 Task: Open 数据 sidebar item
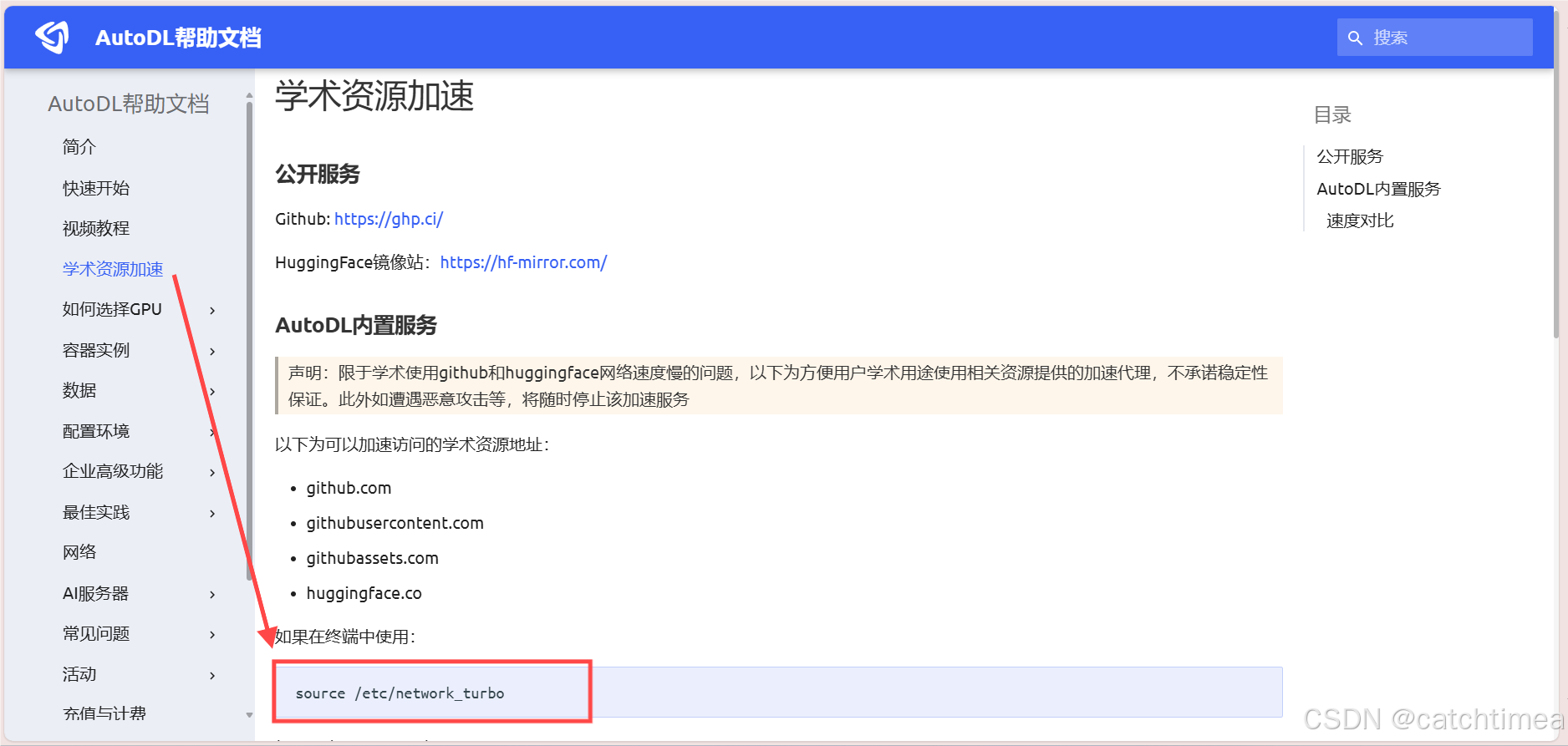79,390
